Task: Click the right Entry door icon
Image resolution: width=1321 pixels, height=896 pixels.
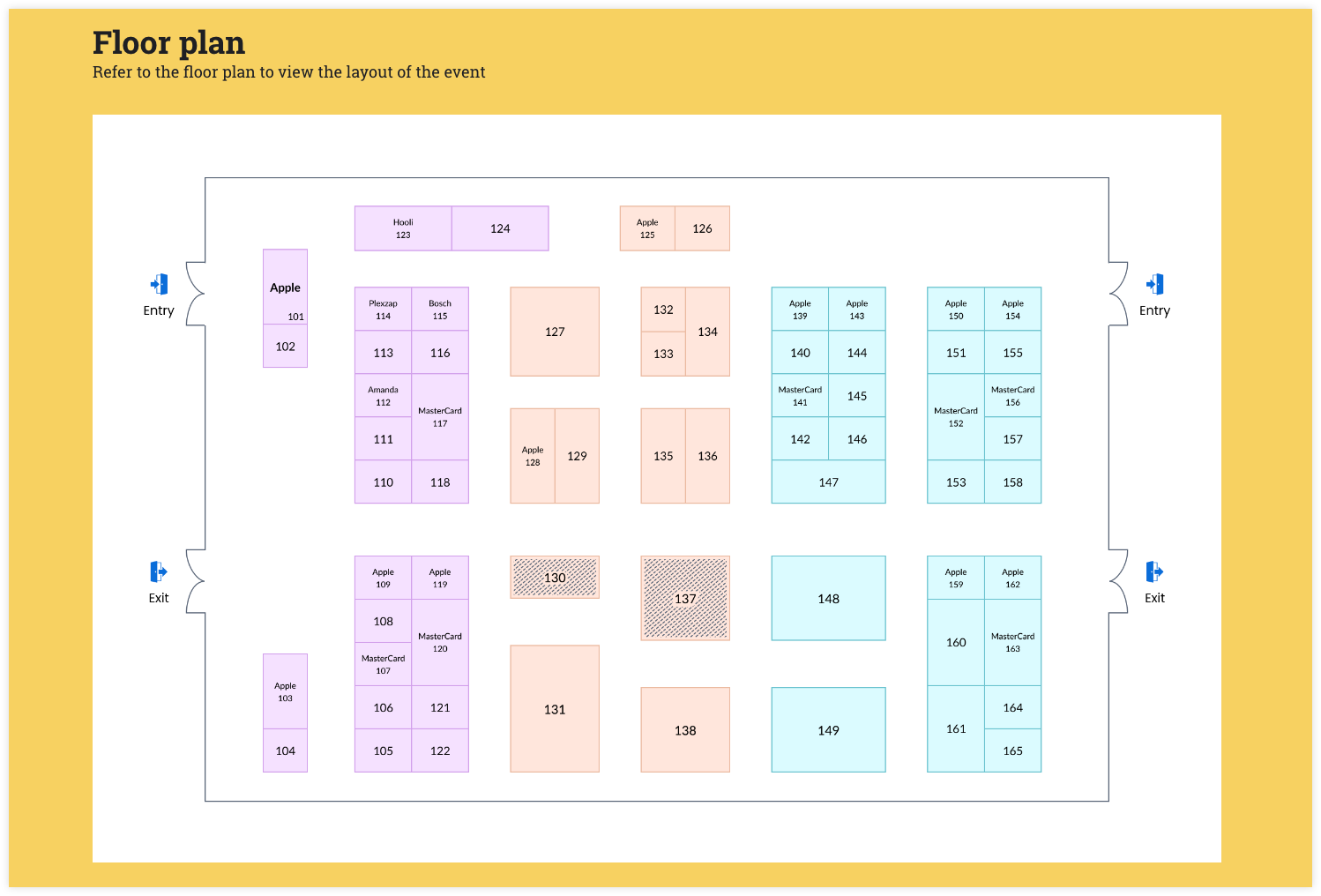Action: [x=1154, y=284]
